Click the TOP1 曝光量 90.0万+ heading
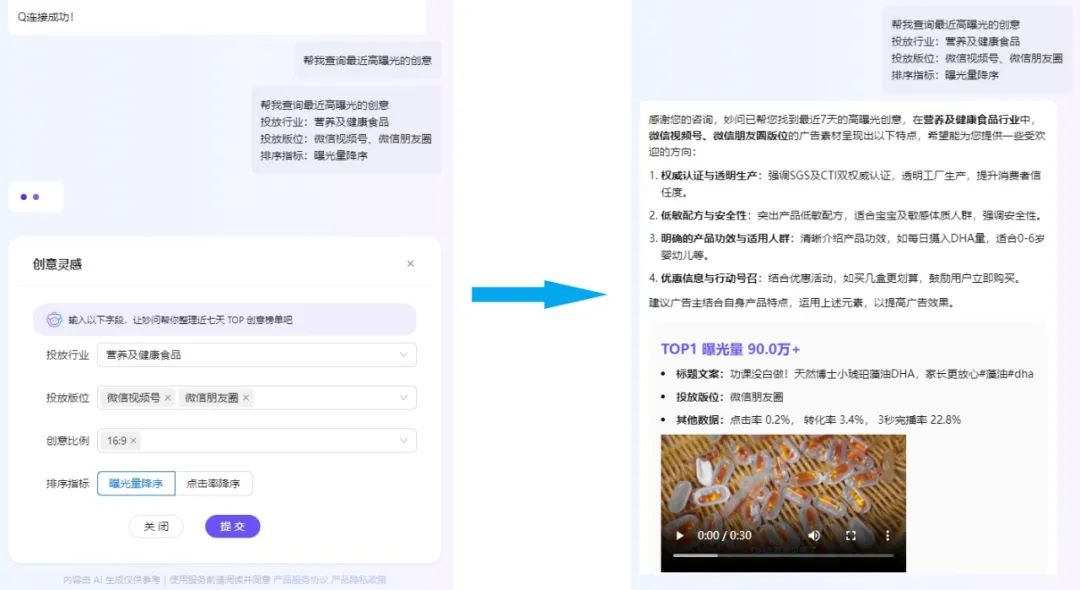Image resolution: width=1080 pixels, height=590 pixels. point(730,349)
